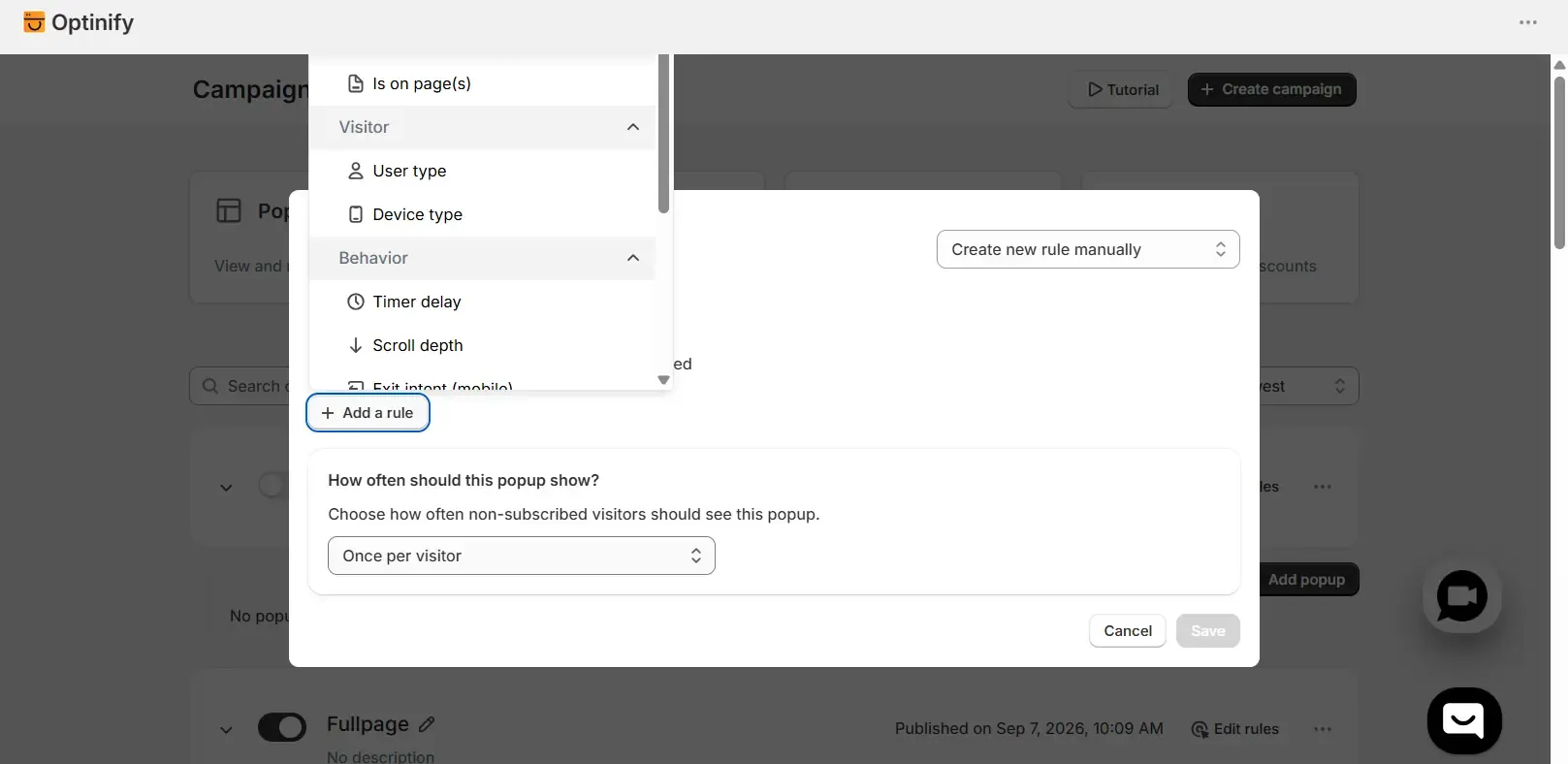Open the three-dot menu of the first campaign row

pyautogui.click(x=1323, y=487)
